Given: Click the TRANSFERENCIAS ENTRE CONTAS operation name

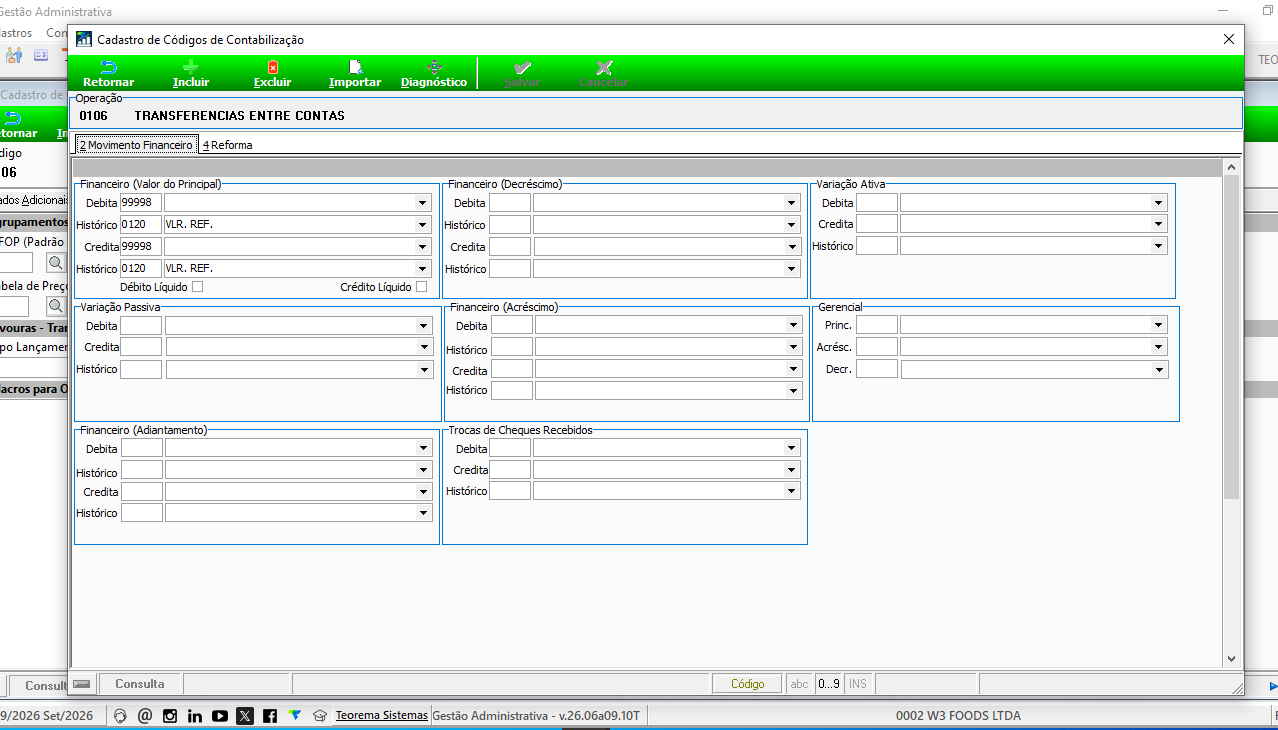Looking at the screenshot, I should tap(239, 116).
